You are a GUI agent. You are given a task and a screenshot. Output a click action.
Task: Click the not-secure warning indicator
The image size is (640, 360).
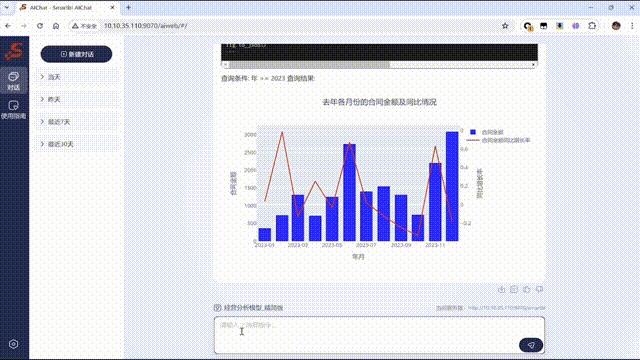click(84, 26)
